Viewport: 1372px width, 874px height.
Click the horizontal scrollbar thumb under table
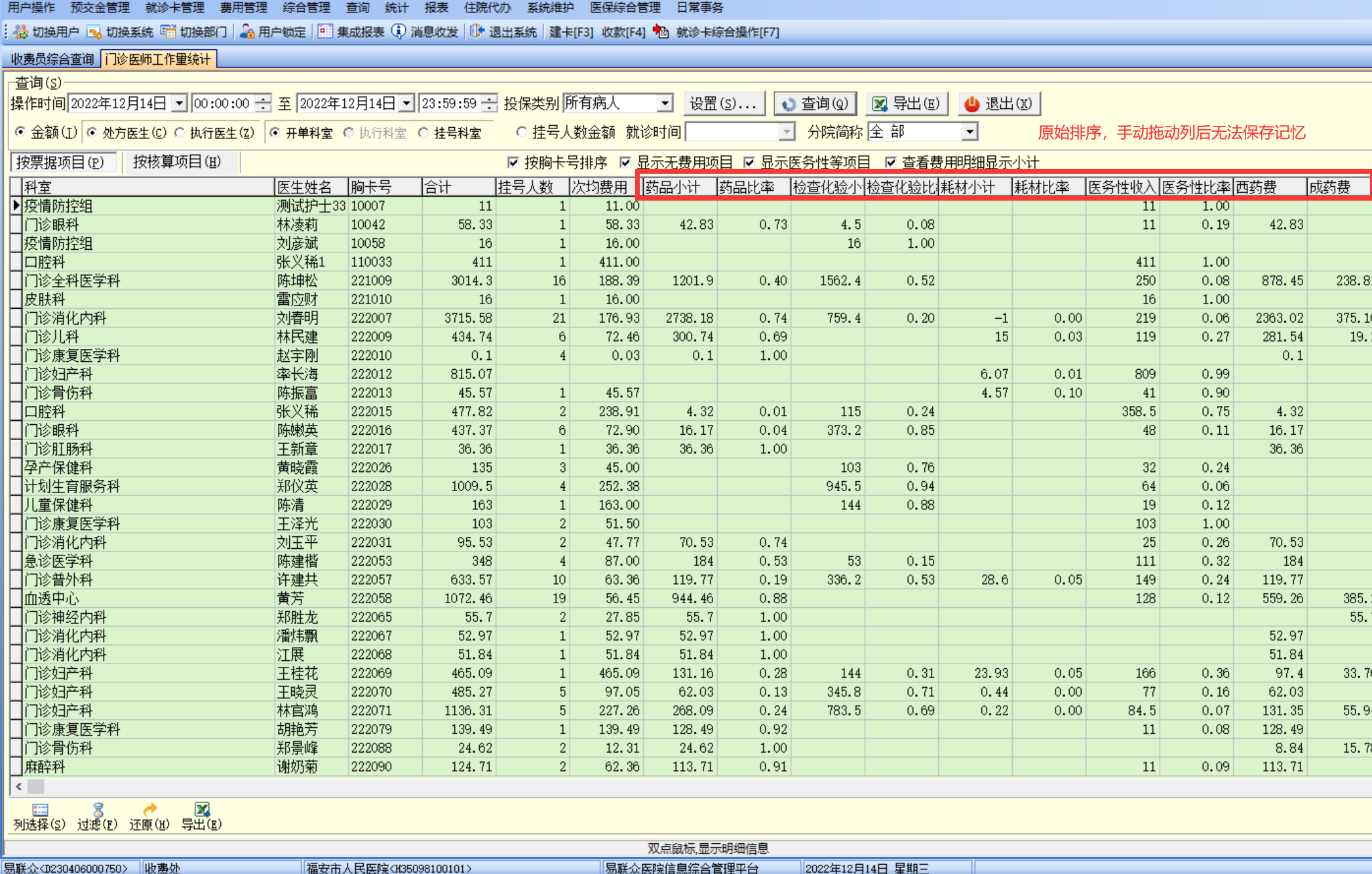point(36,786)
